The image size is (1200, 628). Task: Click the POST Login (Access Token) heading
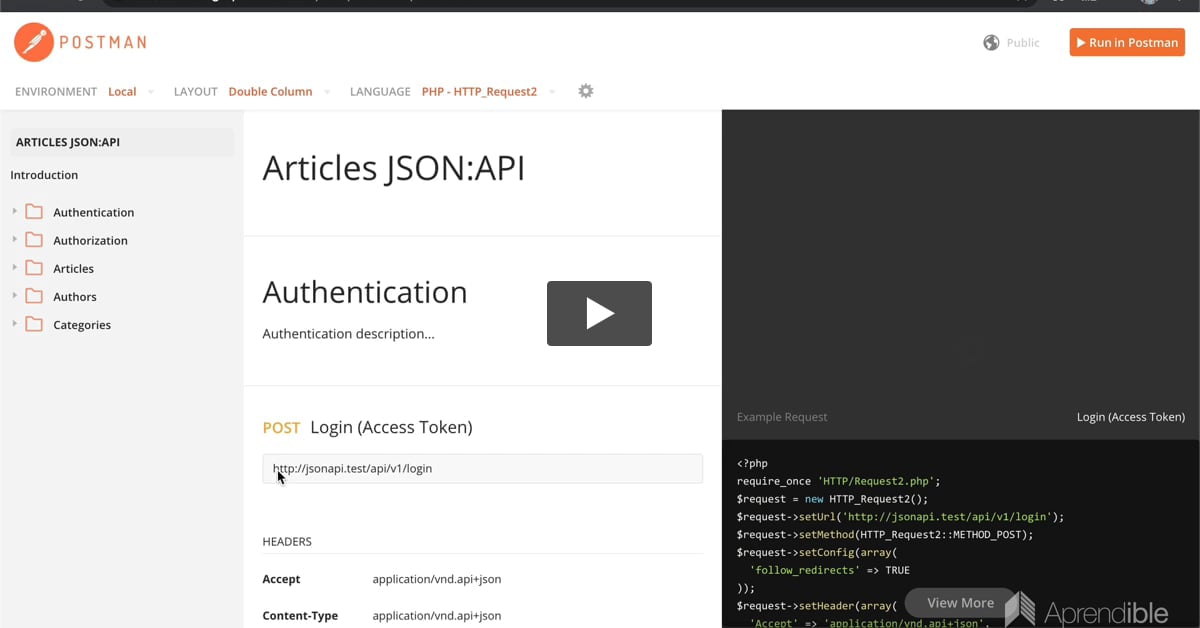pos(367,427)
